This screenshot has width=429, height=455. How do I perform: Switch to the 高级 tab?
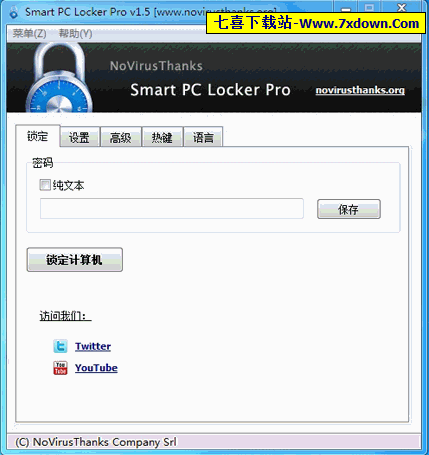pyautogui.click(x=121, y=137)
